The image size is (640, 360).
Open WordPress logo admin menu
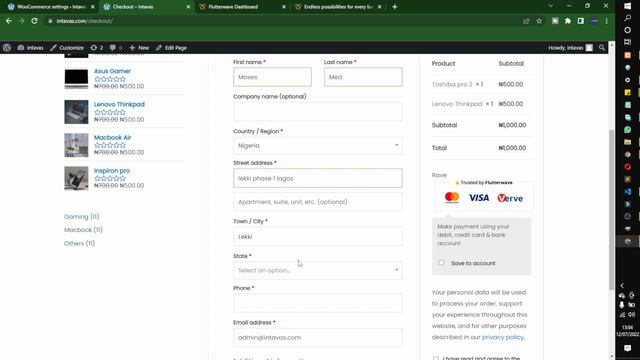pos(7,48)
